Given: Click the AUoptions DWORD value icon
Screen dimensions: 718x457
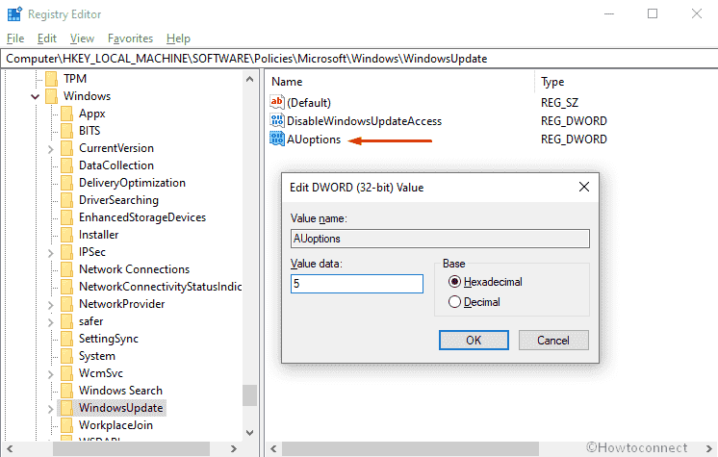Looking at the screenshot, I should tap(277, 139).
